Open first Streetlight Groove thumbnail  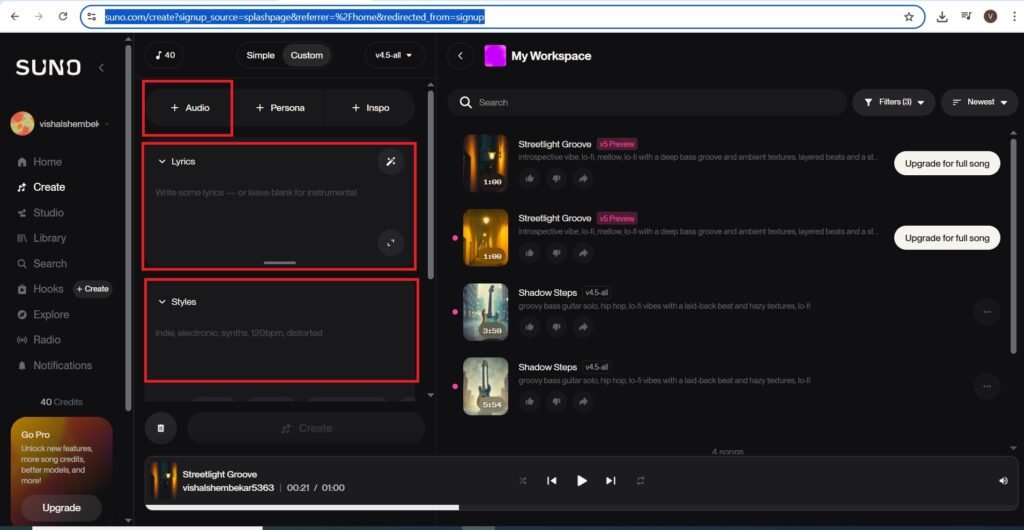pyautogui.click(x=485, y=163)
